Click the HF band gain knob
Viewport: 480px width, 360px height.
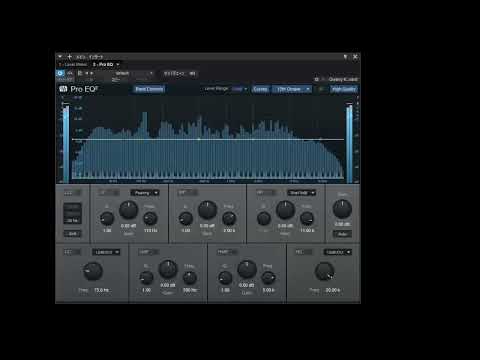pos(285,210)
